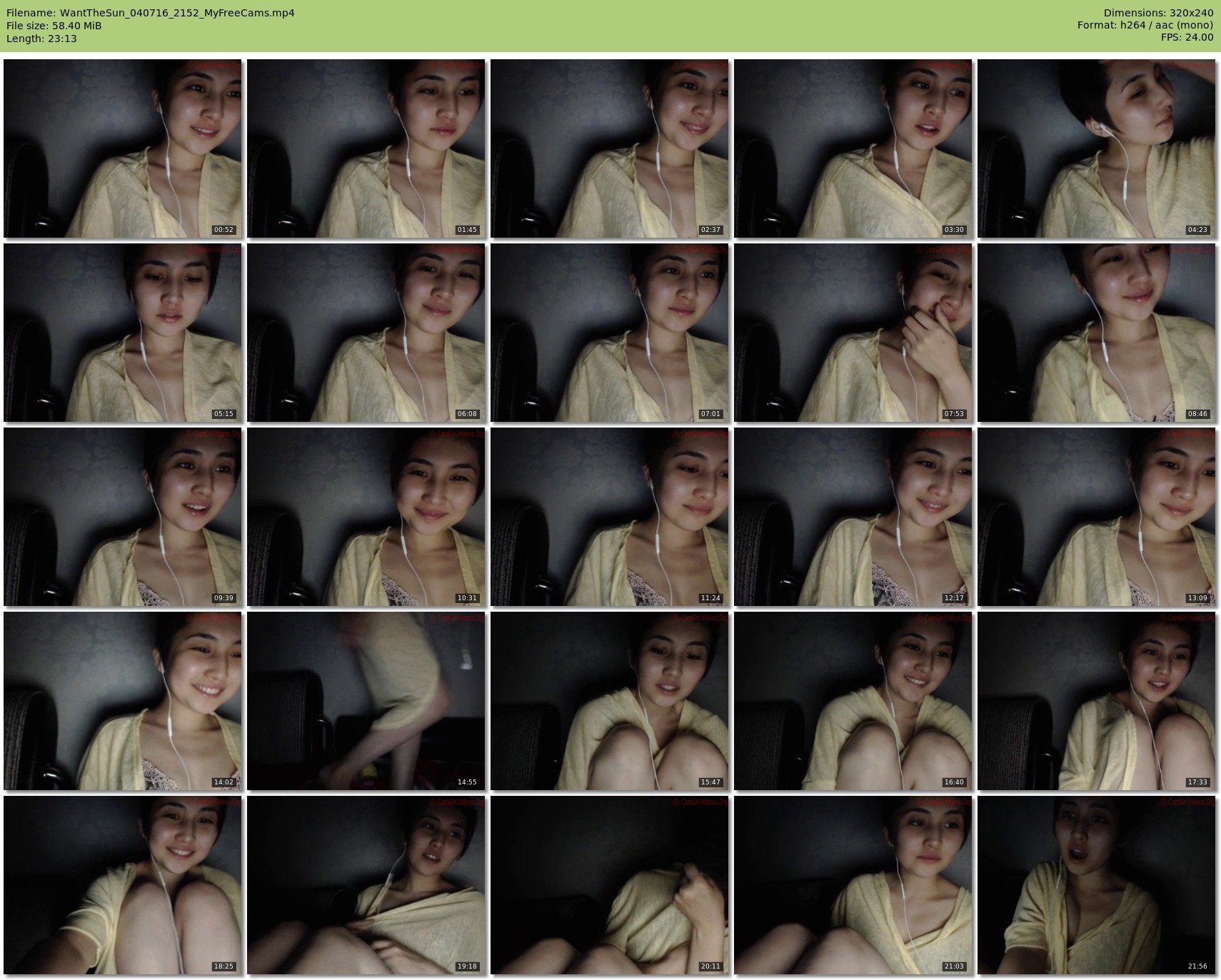
Task: Select the last frame at 21:56
Action: click(x=1096, y=885)
